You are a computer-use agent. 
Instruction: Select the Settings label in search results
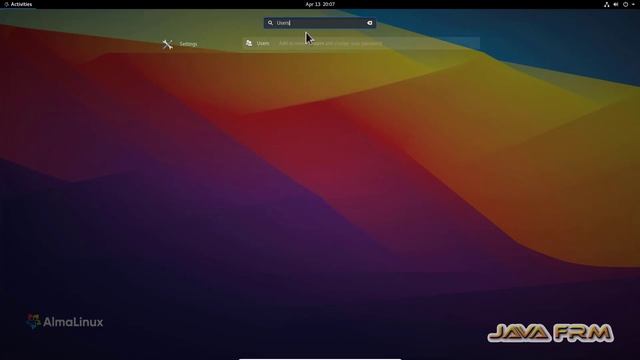coord(188,44)
